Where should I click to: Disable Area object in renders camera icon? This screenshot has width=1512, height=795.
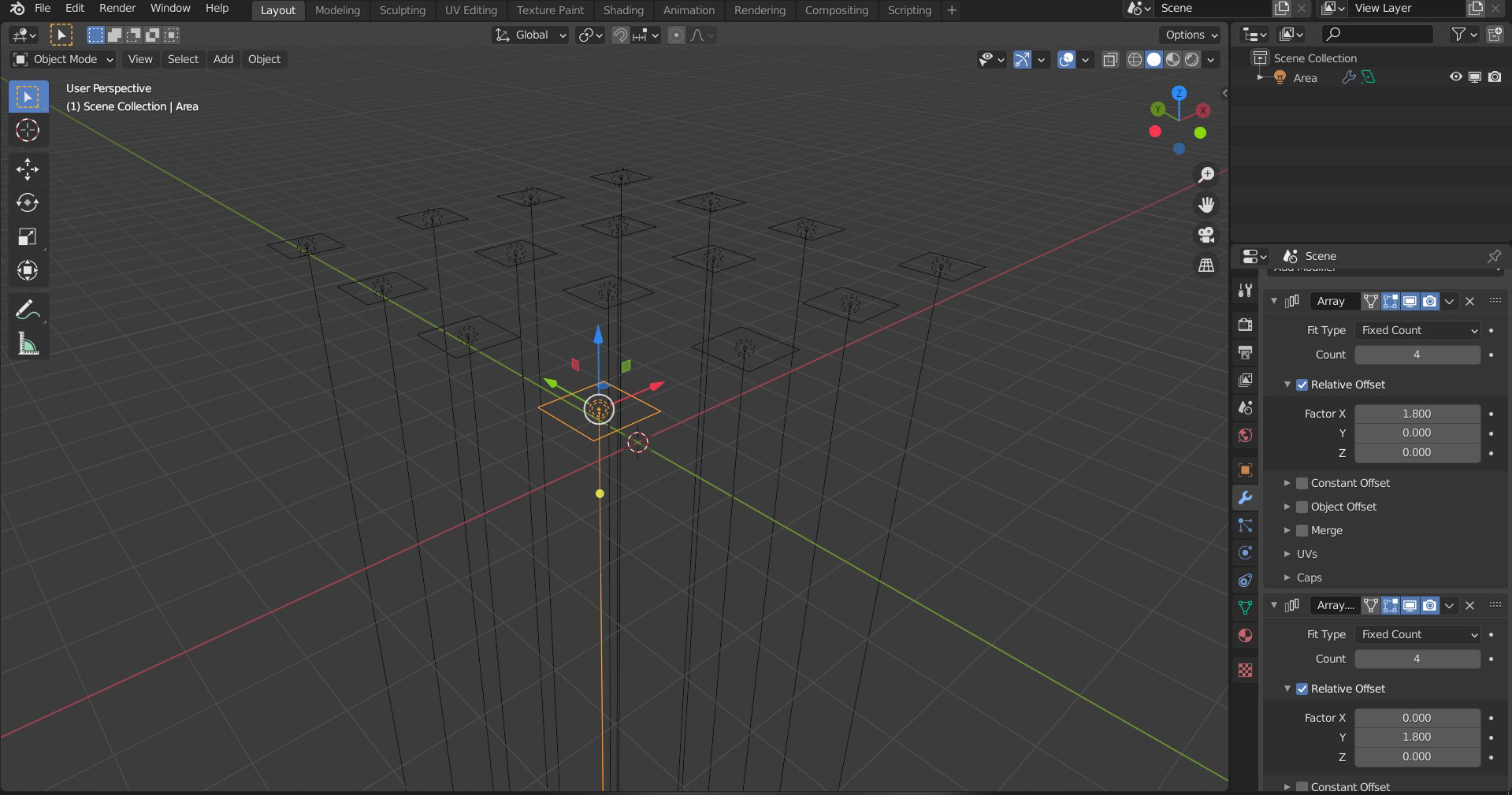pyautogui.click(x=1495, y=77)
